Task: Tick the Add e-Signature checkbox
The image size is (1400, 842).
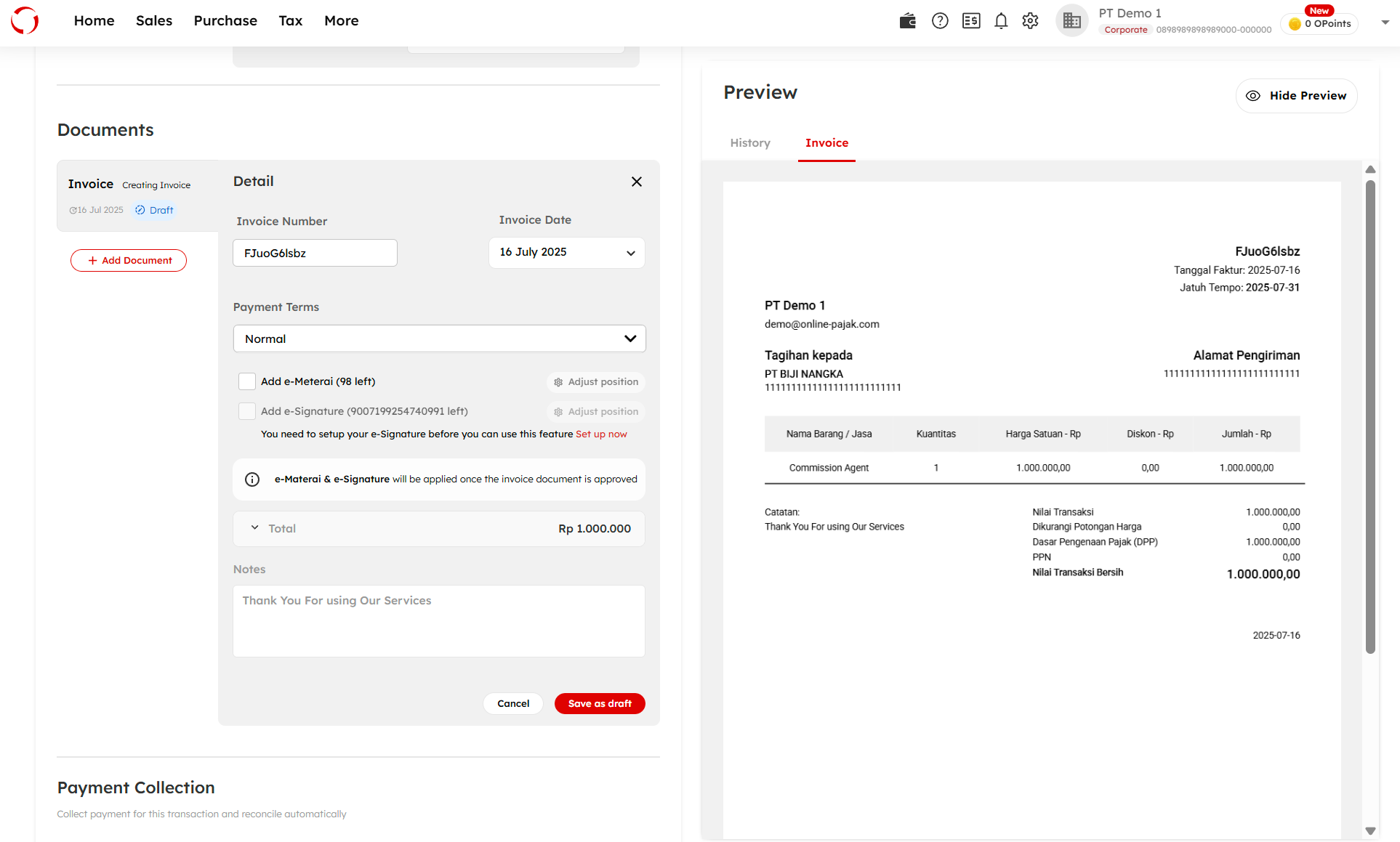Action: 247,411
